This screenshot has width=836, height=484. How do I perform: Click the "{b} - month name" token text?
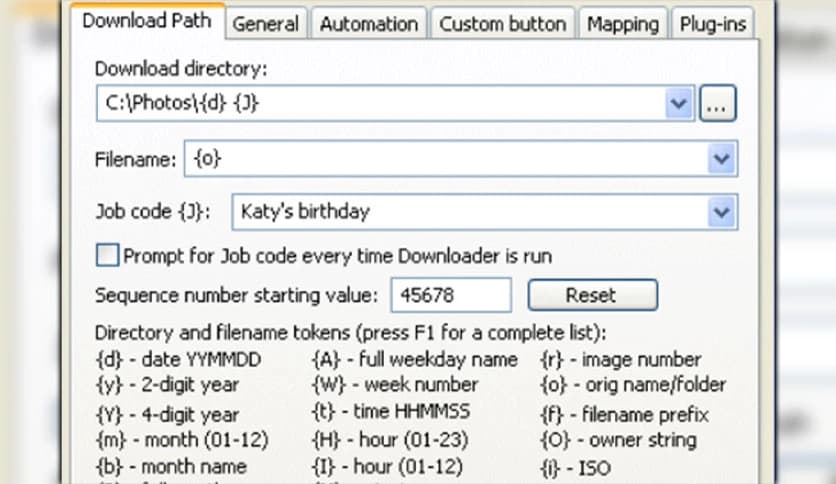click(171, 467)
